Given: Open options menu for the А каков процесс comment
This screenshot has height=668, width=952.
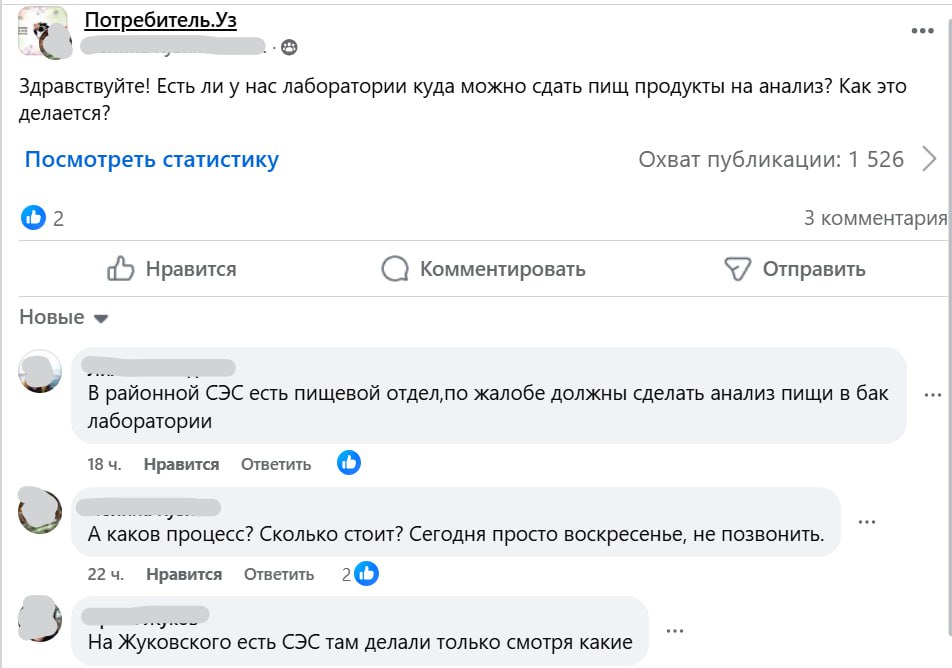Looking at the screenshot, I should tap(867, 521).
